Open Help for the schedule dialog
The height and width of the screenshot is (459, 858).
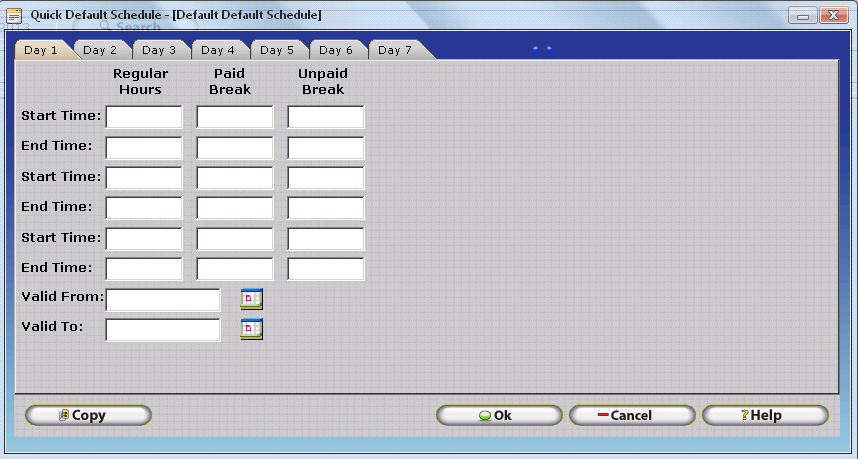point(764,415)
